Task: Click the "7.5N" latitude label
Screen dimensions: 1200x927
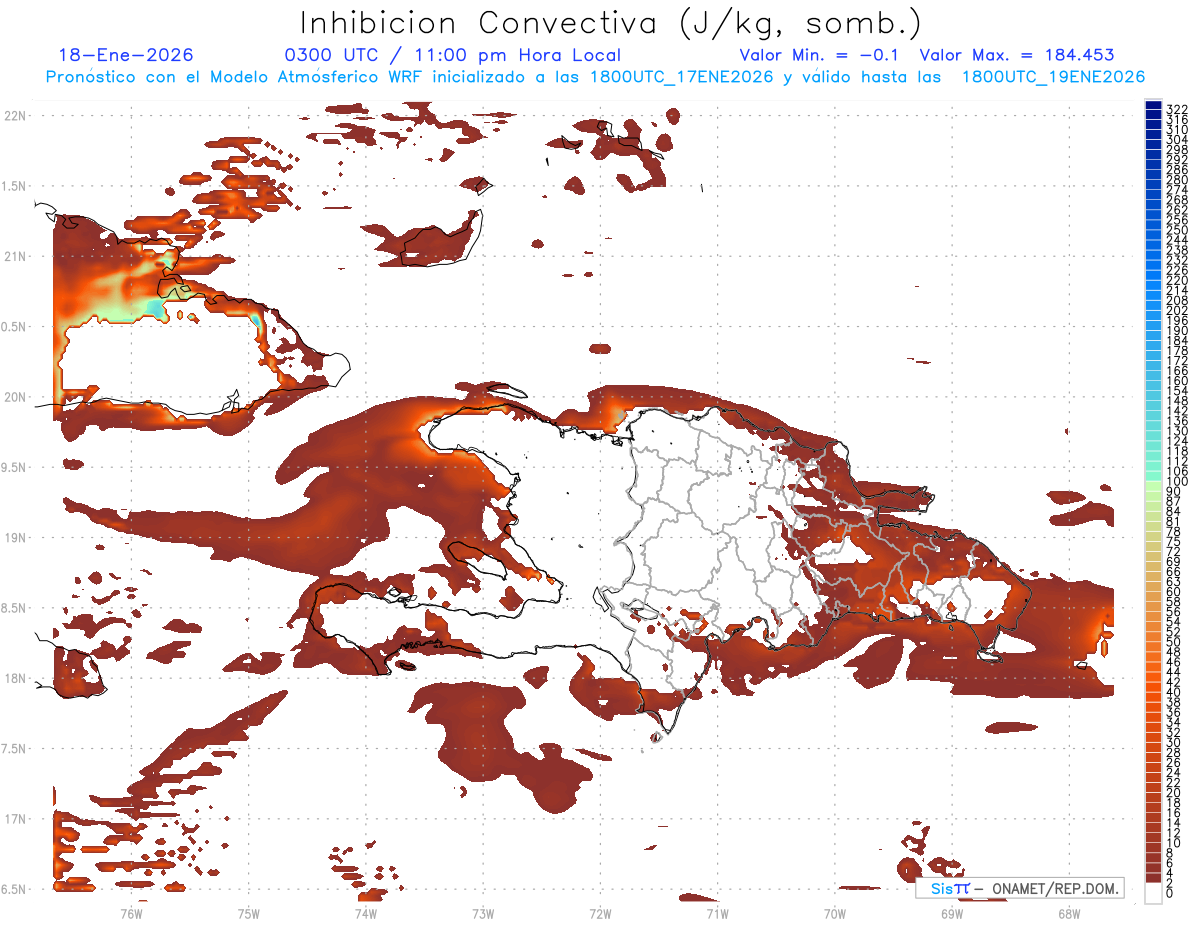Action: coord(15,749)
